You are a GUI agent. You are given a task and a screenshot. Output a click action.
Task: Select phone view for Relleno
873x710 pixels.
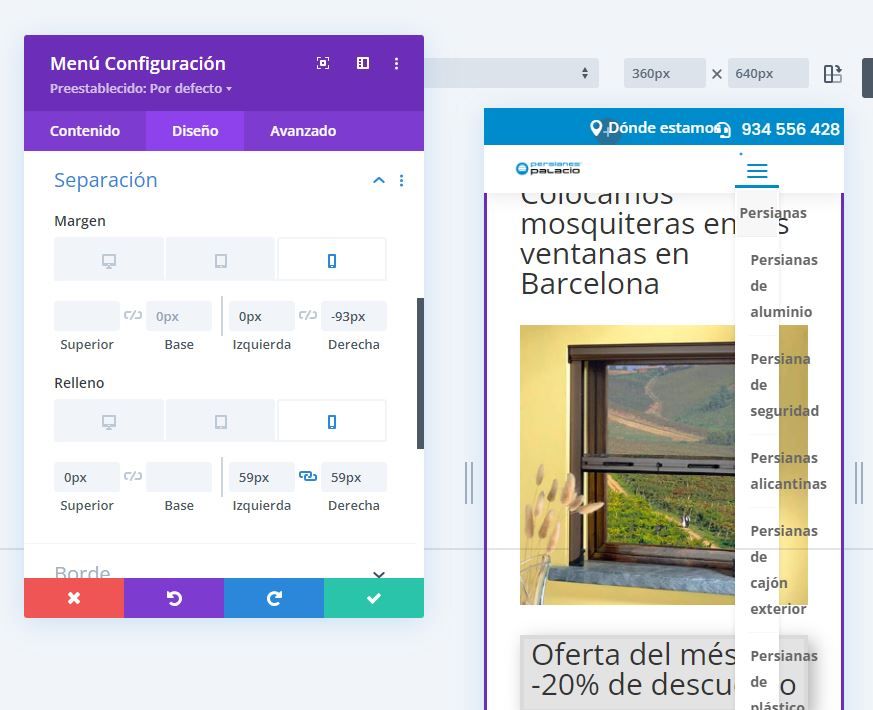332,422
